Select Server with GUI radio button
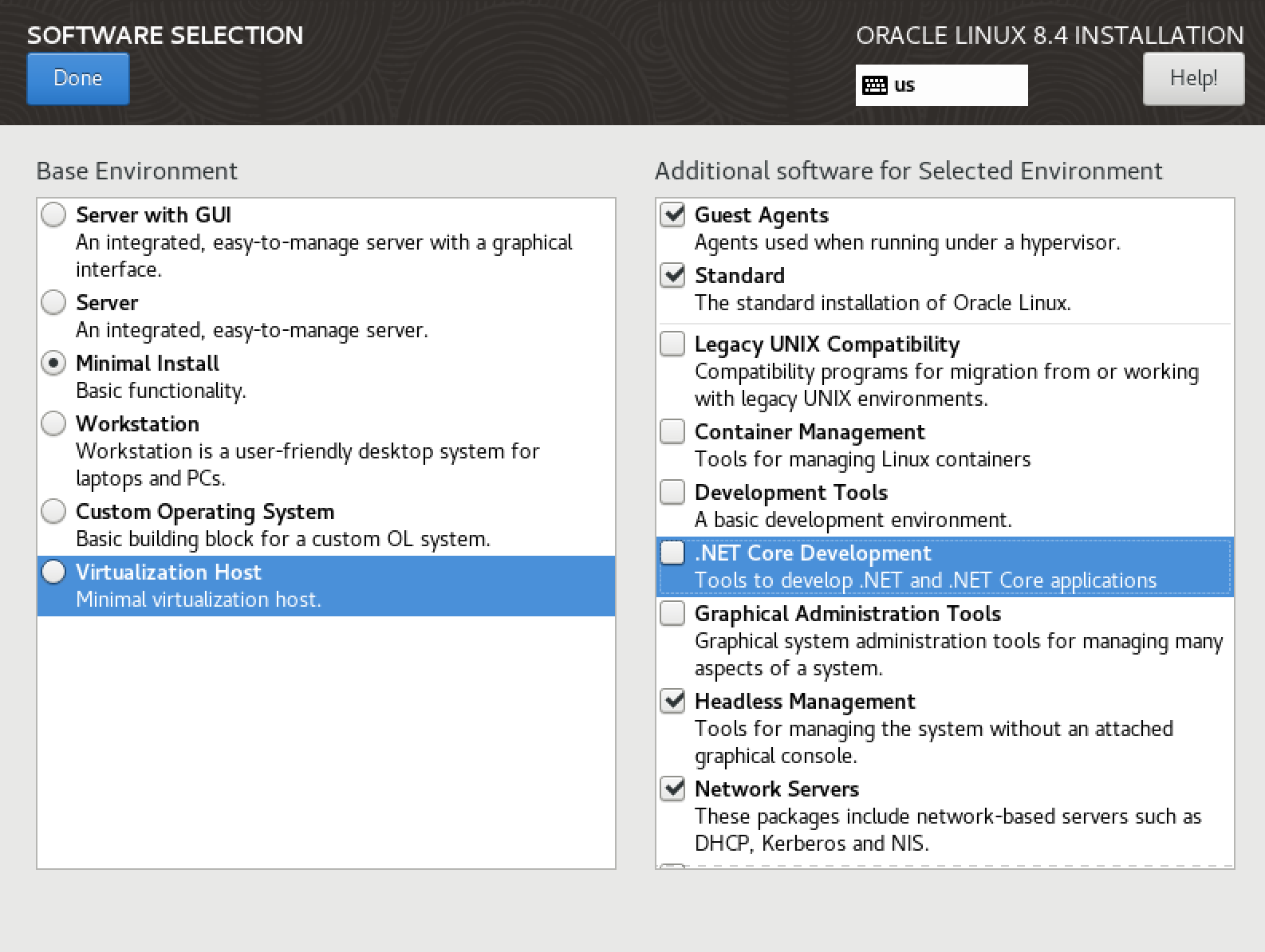The height and width of the screenshot is (952, 1265). point(53,214)
